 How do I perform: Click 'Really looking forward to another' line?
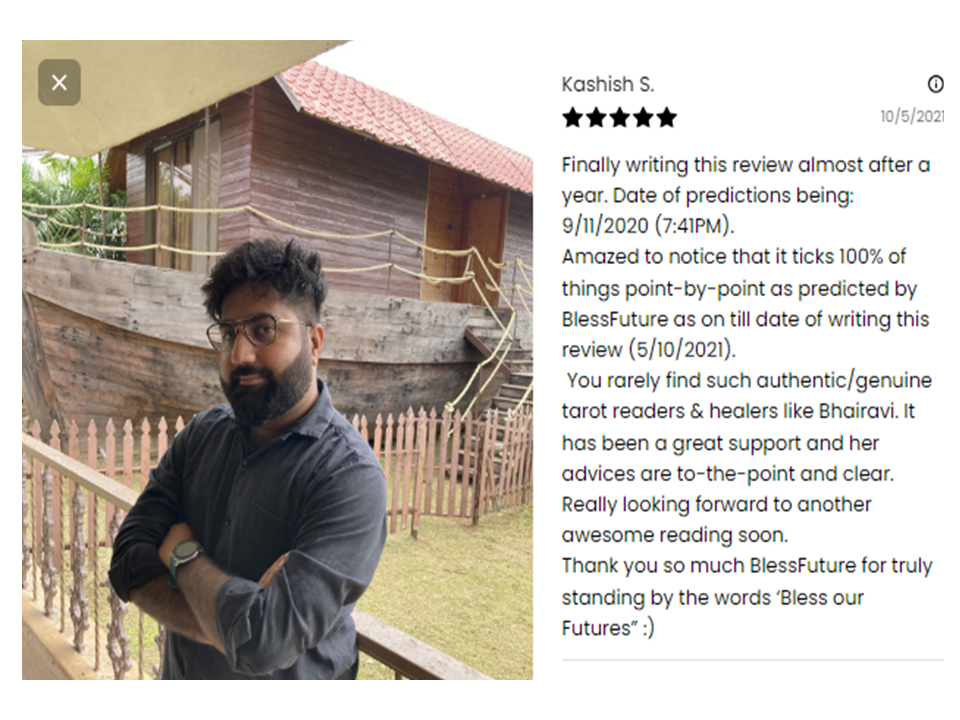716,504
